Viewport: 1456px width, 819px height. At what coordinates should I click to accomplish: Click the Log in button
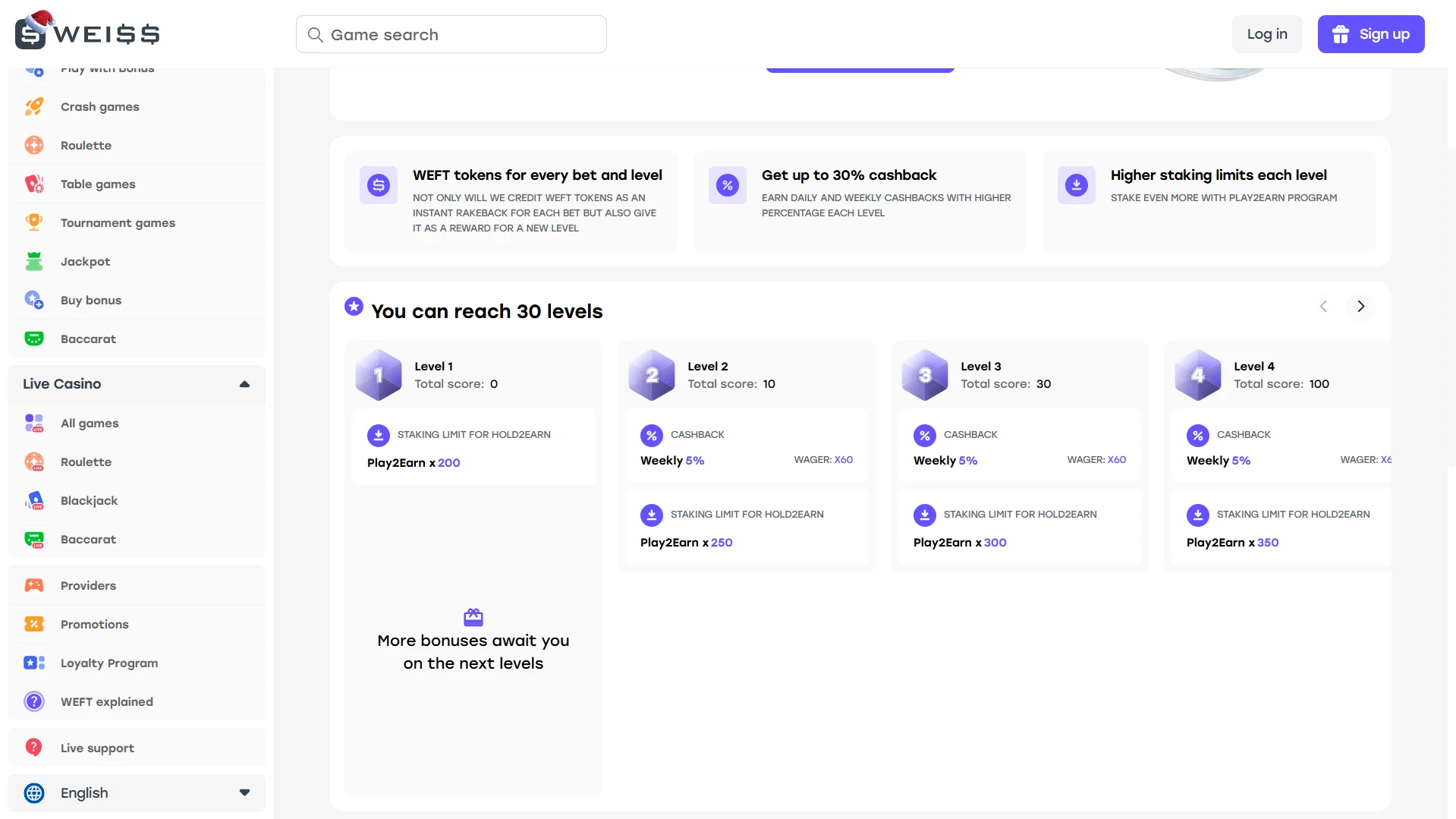pos(1266,34)
